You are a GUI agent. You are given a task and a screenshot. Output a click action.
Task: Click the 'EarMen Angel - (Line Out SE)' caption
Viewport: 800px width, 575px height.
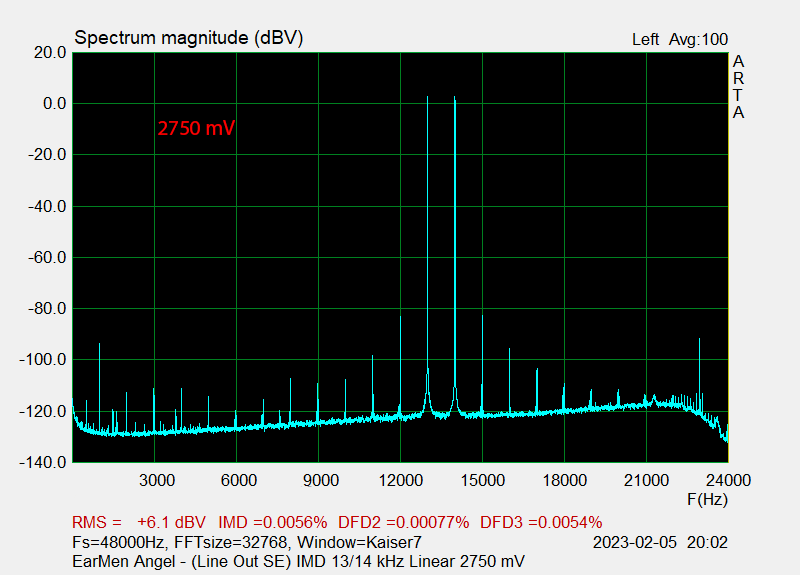pos(182,561)
